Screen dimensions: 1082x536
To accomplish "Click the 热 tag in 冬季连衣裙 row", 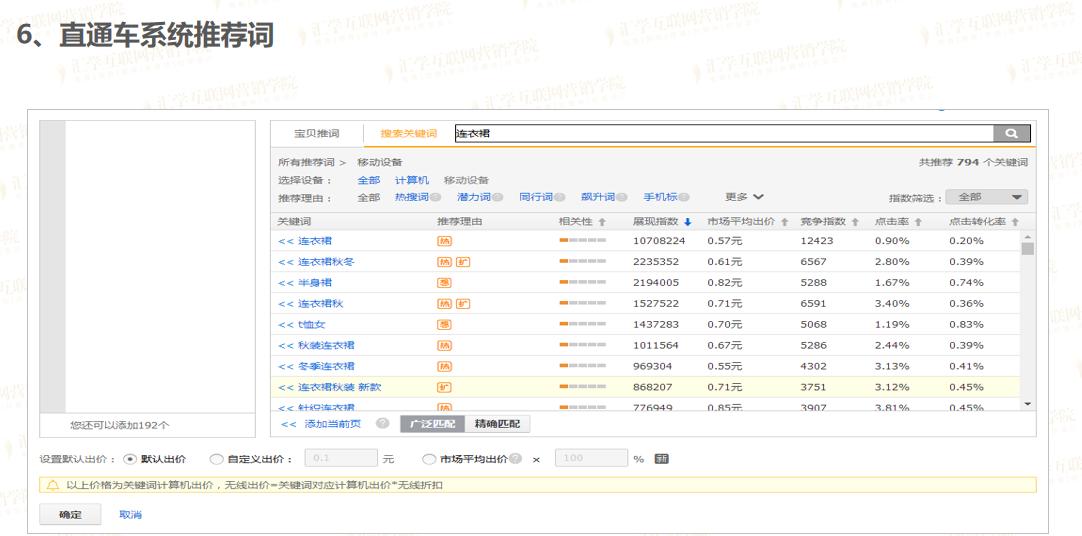I will click(x=444, y=366).
